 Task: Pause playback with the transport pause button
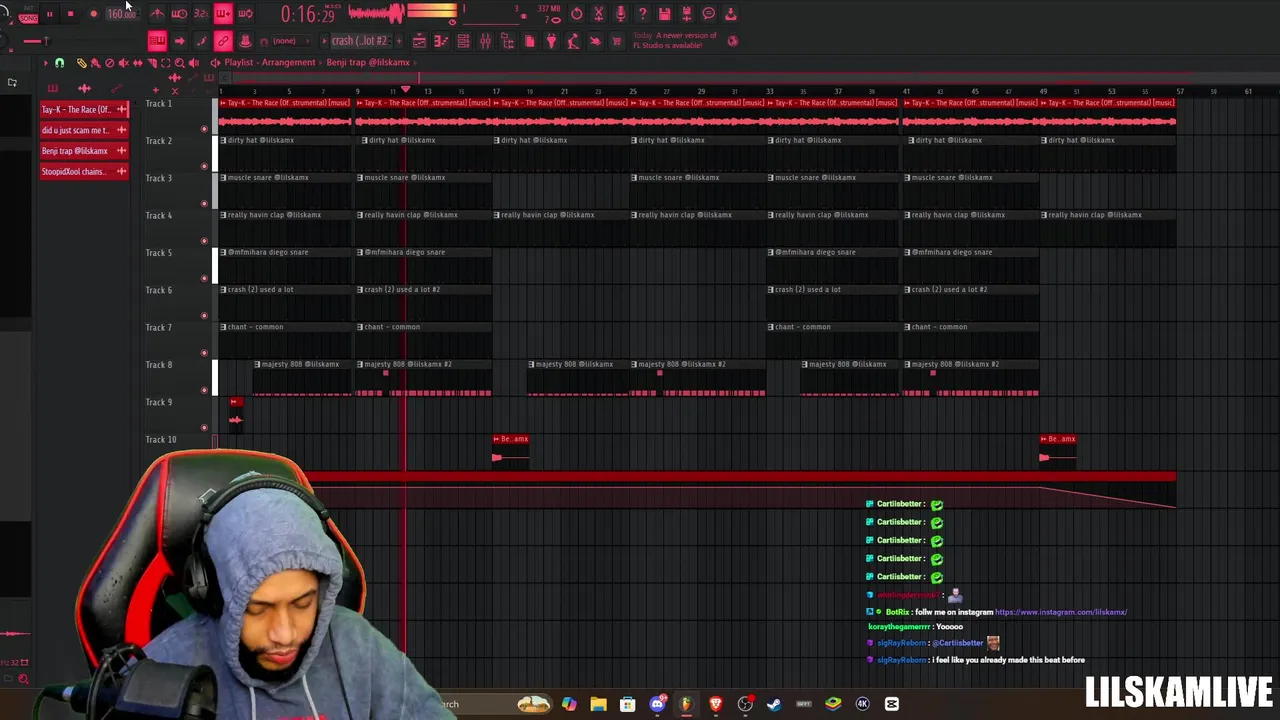click(49, 14)
